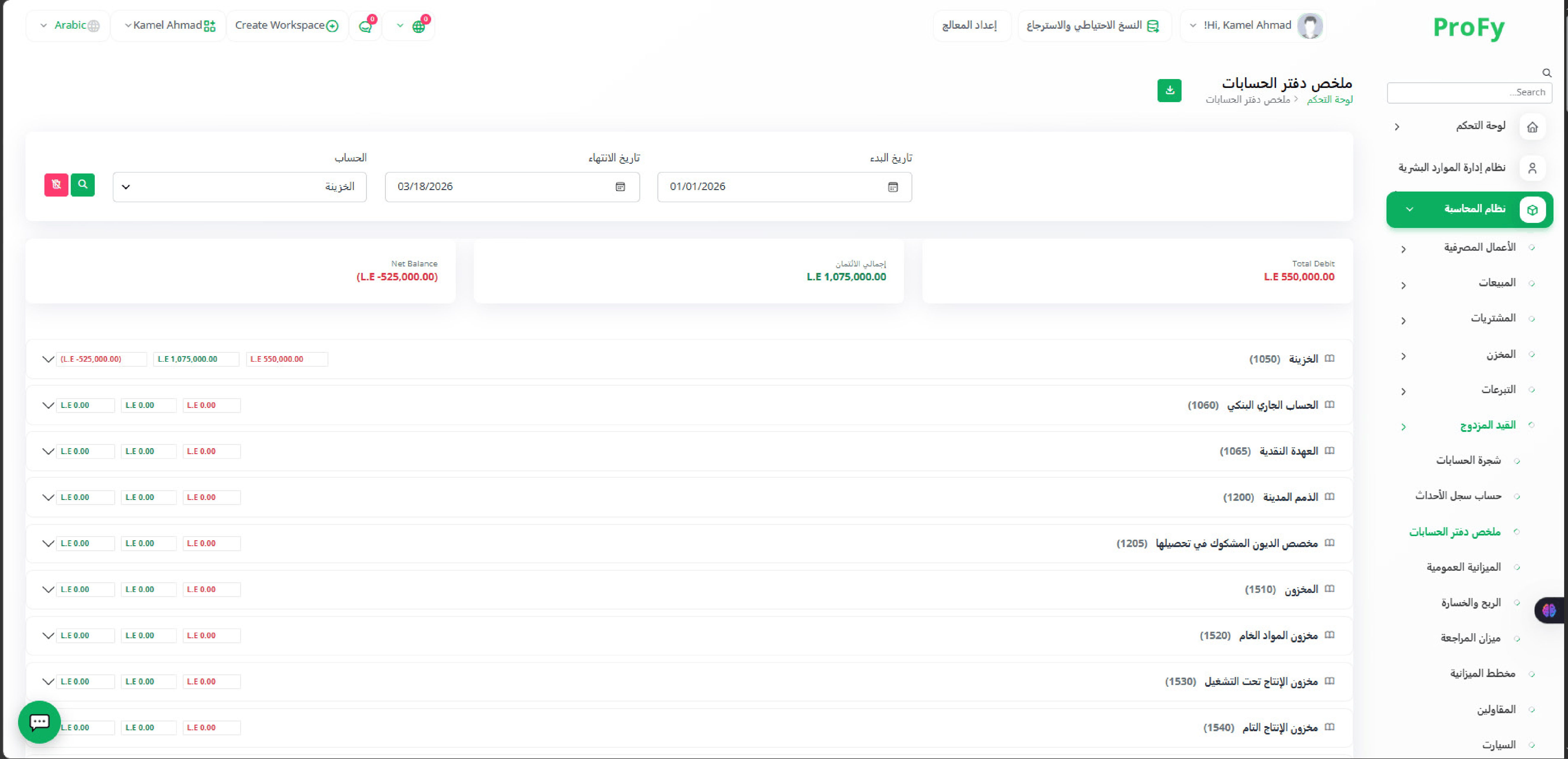The height and width of the screenshot is (759, 1568).
Task: Click the accounting system cube icon
Action: [1532, 210]
